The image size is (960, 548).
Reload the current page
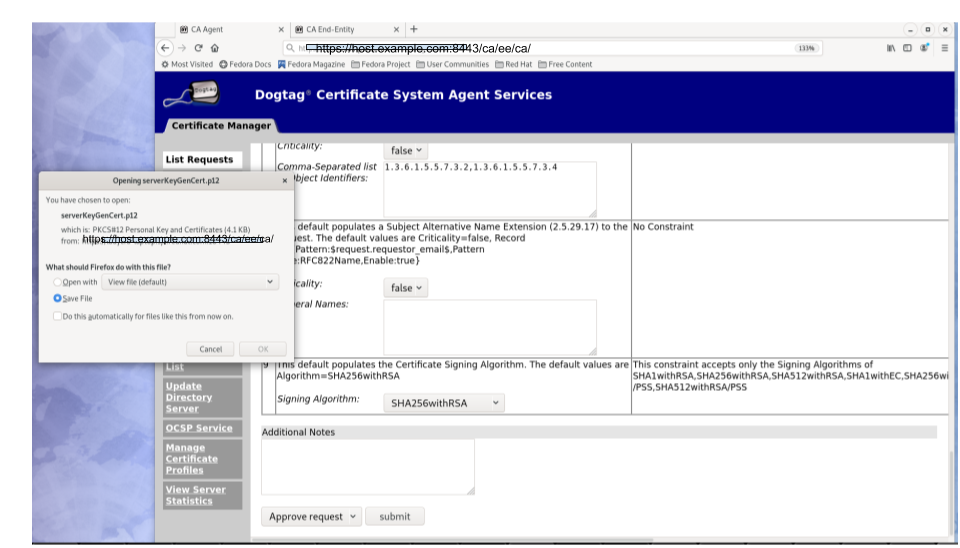(198, 47)
